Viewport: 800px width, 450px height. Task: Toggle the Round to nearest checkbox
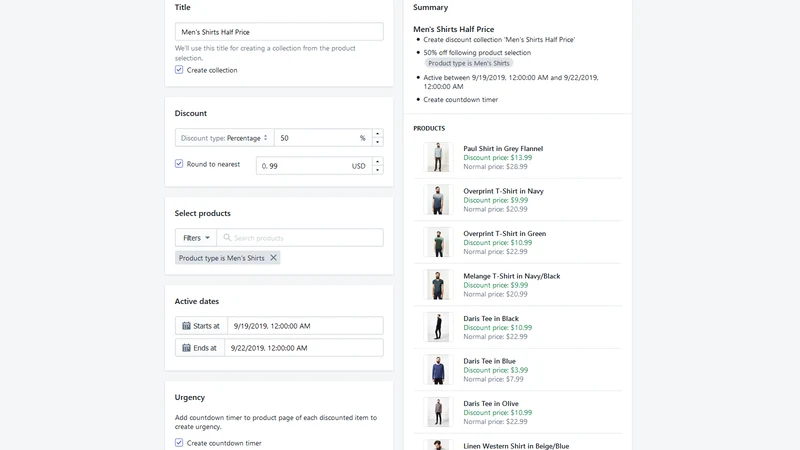click(179, 164)
